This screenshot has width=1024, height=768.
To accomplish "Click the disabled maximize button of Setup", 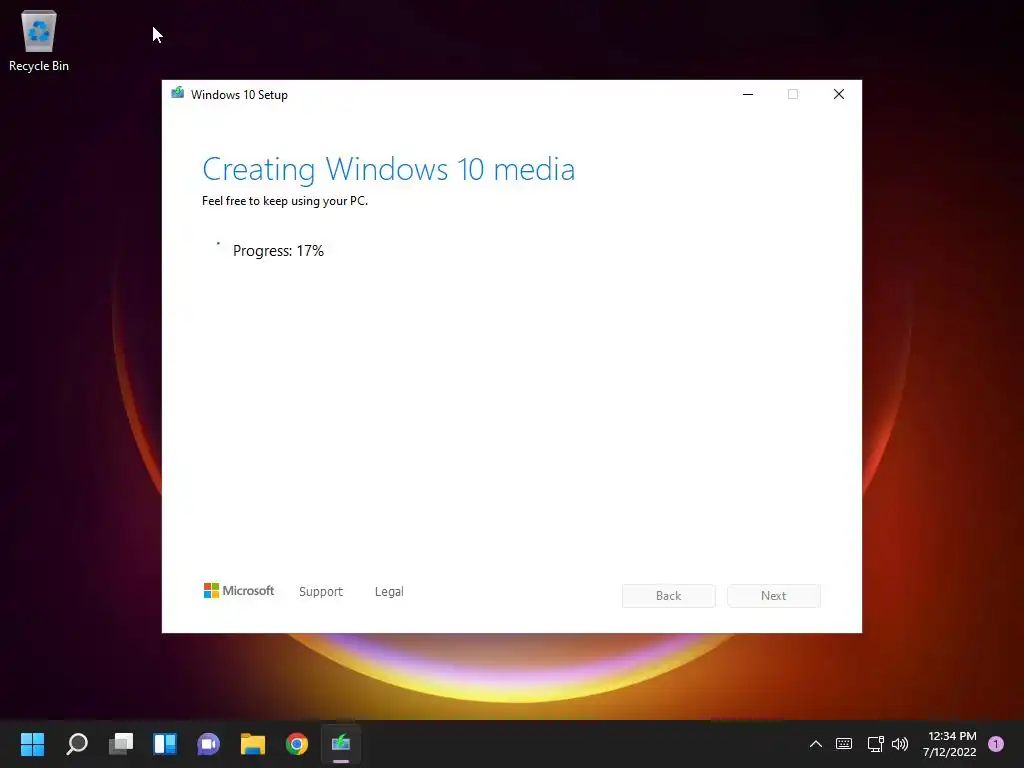I will point(793,94).
